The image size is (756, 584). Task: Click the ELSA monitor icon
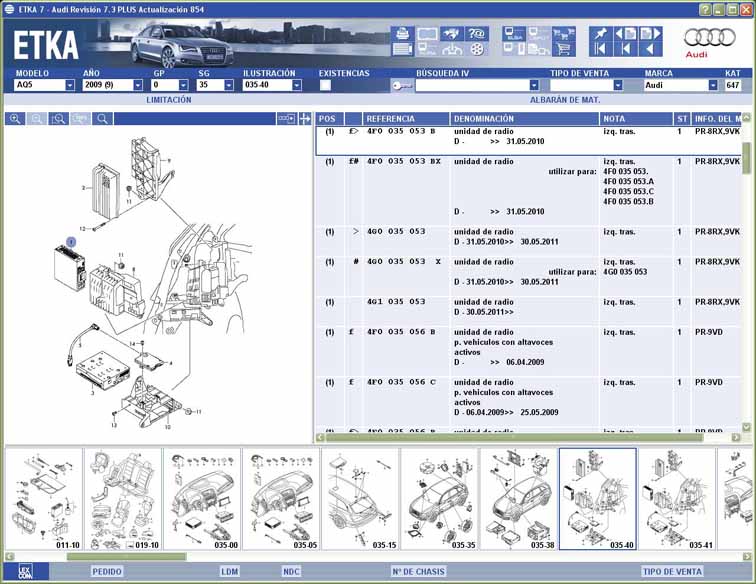click(514, 34)
